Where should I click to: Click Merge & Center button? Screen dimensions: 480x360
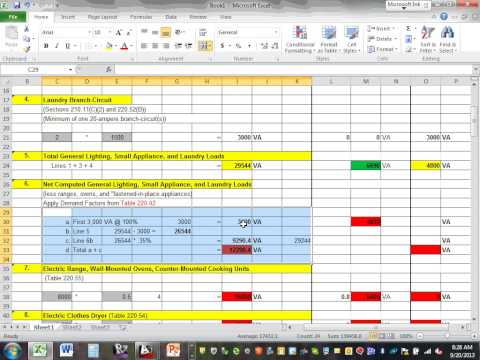[205, 46]
